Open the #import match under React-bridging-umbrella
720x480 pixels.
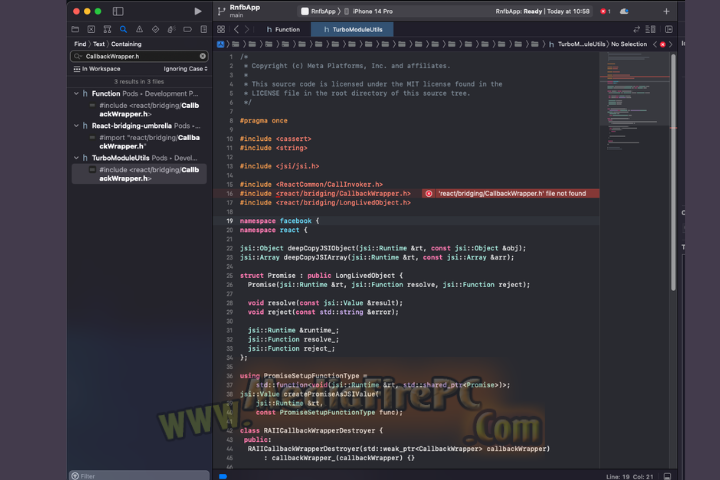[144, 142]
